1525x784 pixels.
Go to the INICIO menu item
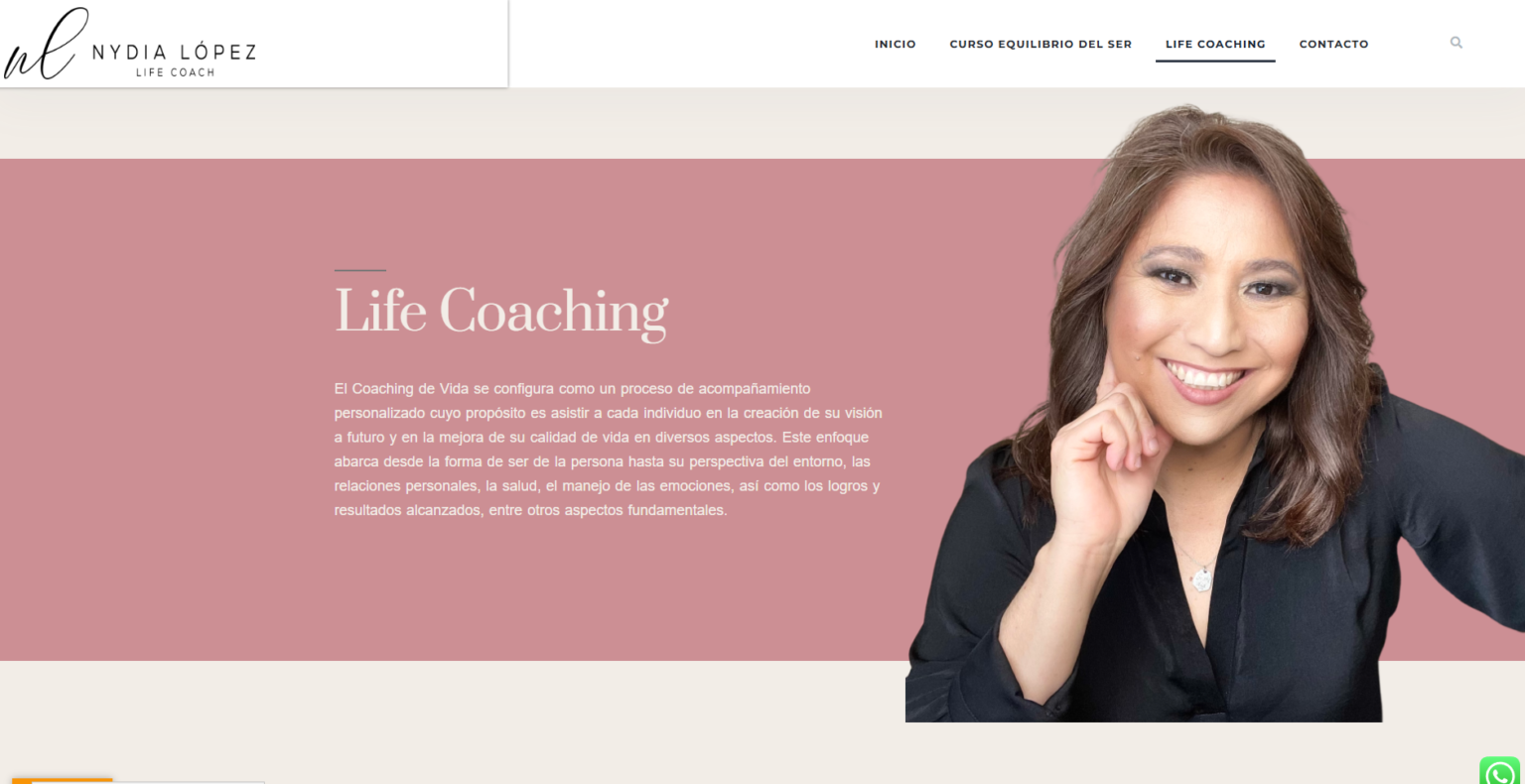pos(895,44)
